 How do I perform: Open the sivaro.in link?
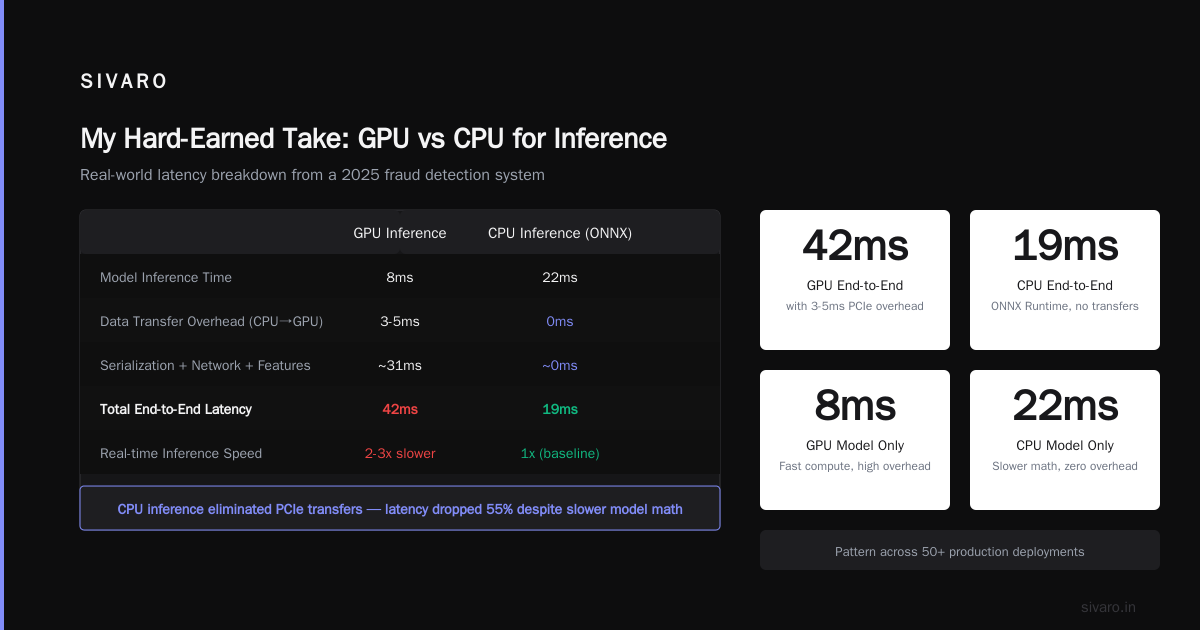1108,607
